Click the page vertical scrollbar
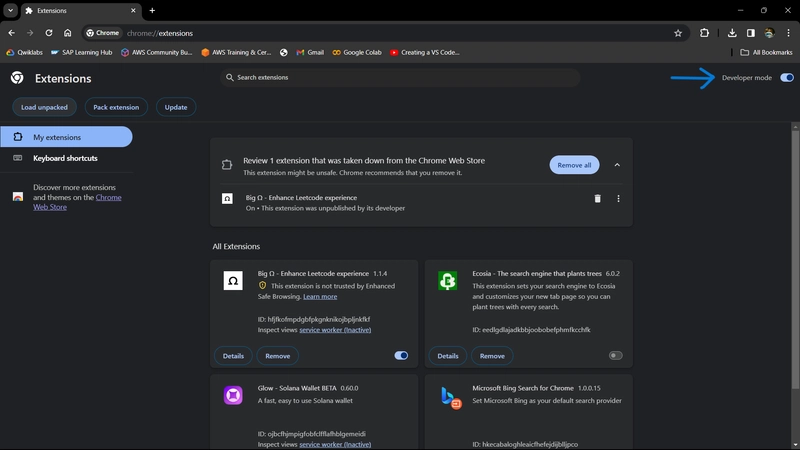800x450 pixels. tap(795, 260)
